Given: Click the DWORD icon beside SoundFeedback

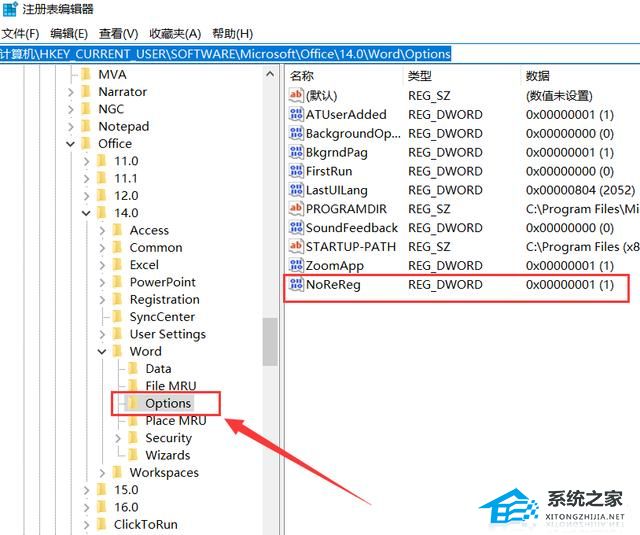Looking at the screenshot, I should point(296,227).
